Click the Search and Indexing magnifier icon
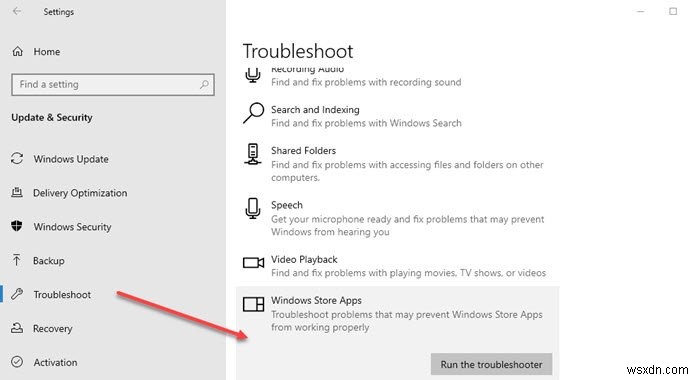The width and height of the screenshot is (700, 380). tap(253, 113)
